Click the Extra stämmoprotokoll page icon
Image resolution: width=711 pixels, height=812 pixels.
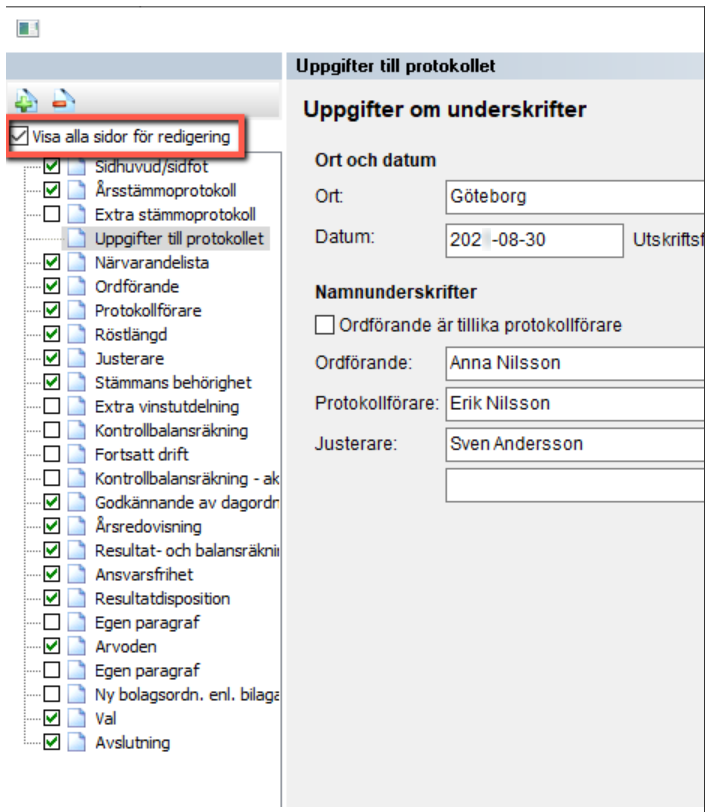tap(77, 214)
